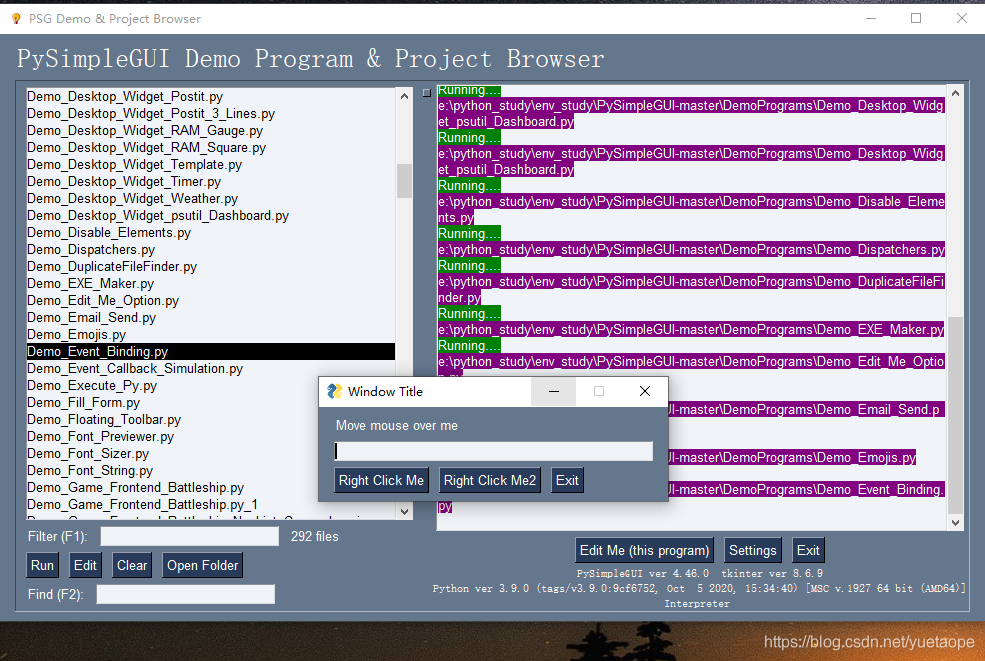Click output path ending Demo_EXE_Maker.py
This screenshot has width=985, height=661.
click(691, 329)
